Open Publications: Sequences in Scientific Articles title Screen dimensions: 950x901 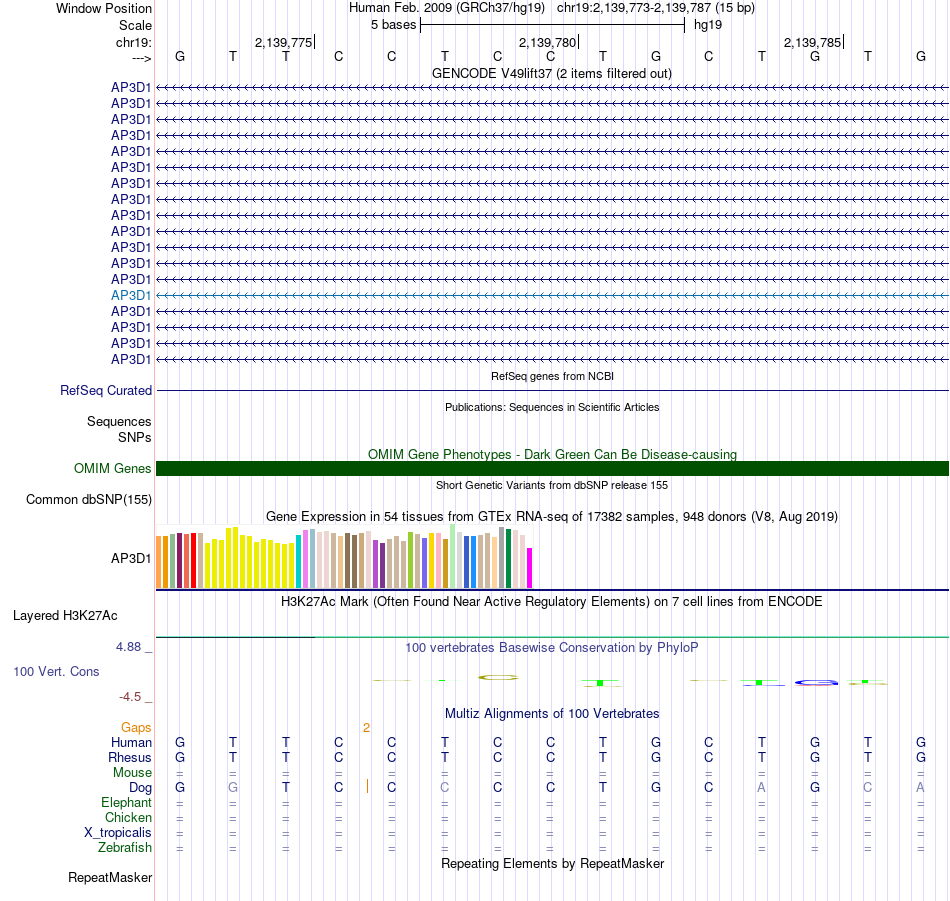coord(552,407)
